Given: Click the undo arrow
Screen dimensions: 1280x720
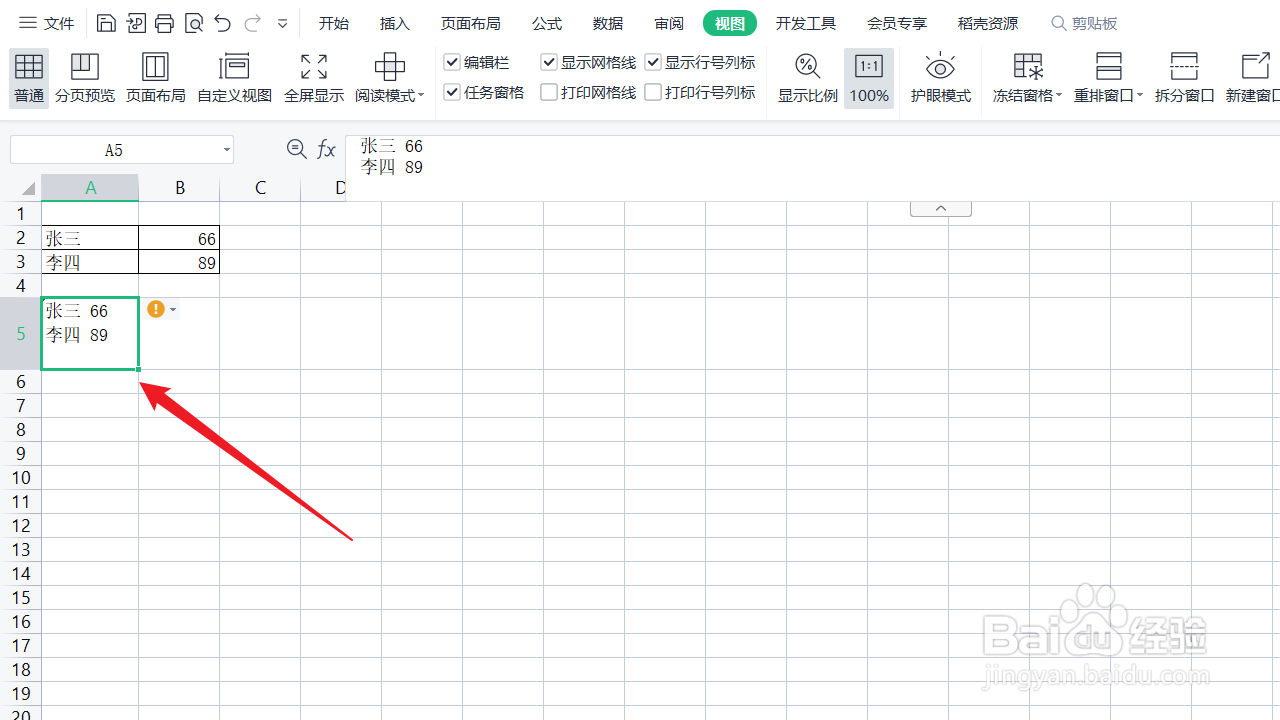Looking at the screenshot, I should pyautogui.click(x=223, y=23).
